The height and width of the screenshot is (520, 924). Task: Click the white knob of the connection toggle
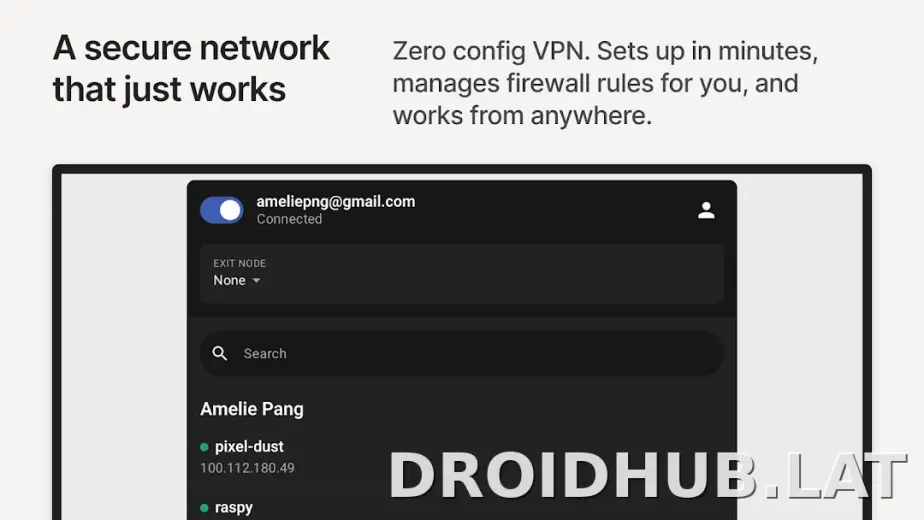pyautogui.click(x=230, y=210)
